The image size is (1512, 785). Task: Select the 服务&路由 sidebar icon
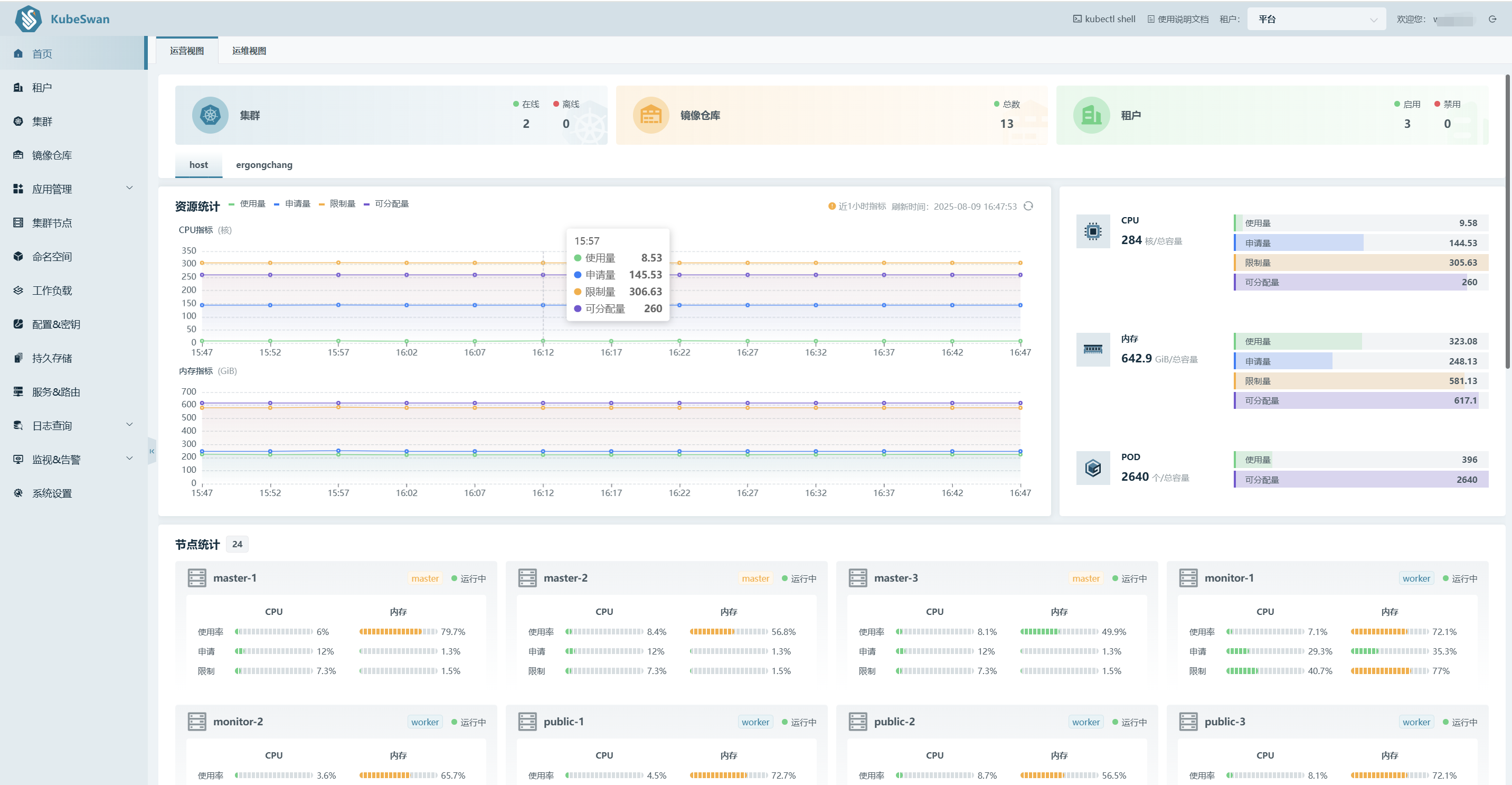coord(18,391)
